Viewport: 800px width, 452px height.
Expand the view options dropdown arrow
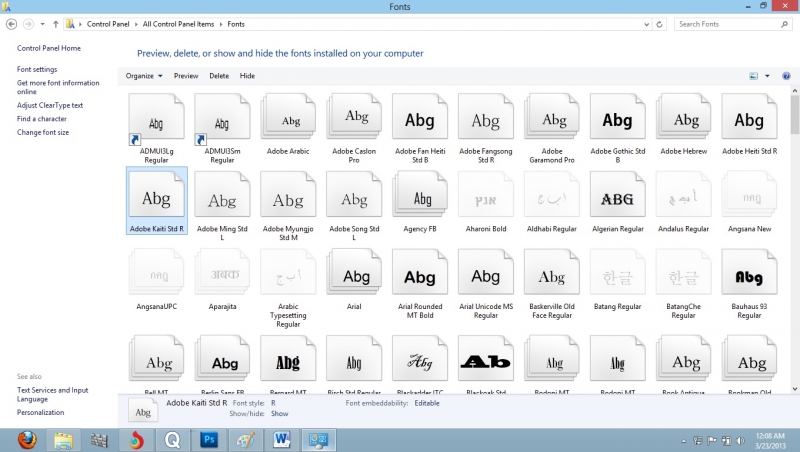pos(767,76)
